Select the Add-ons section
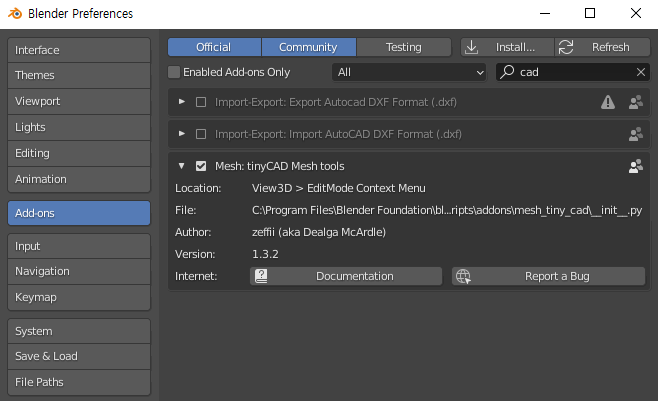Viewport: 658px width, 401px height. tap(79, 213)
